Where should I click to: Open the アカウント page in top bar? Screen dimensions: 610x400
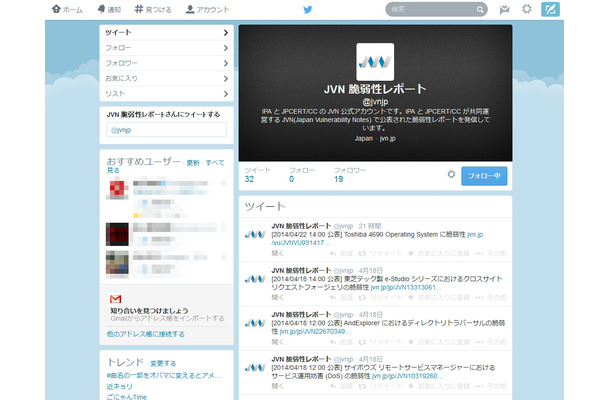pos(207,9)
